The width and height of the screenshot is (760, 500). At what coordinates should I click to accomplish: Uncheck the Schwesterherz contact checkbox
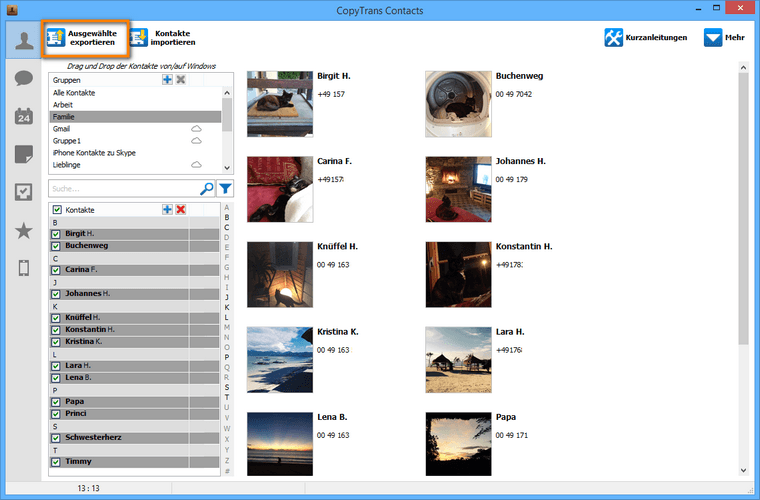pos(56,438)
